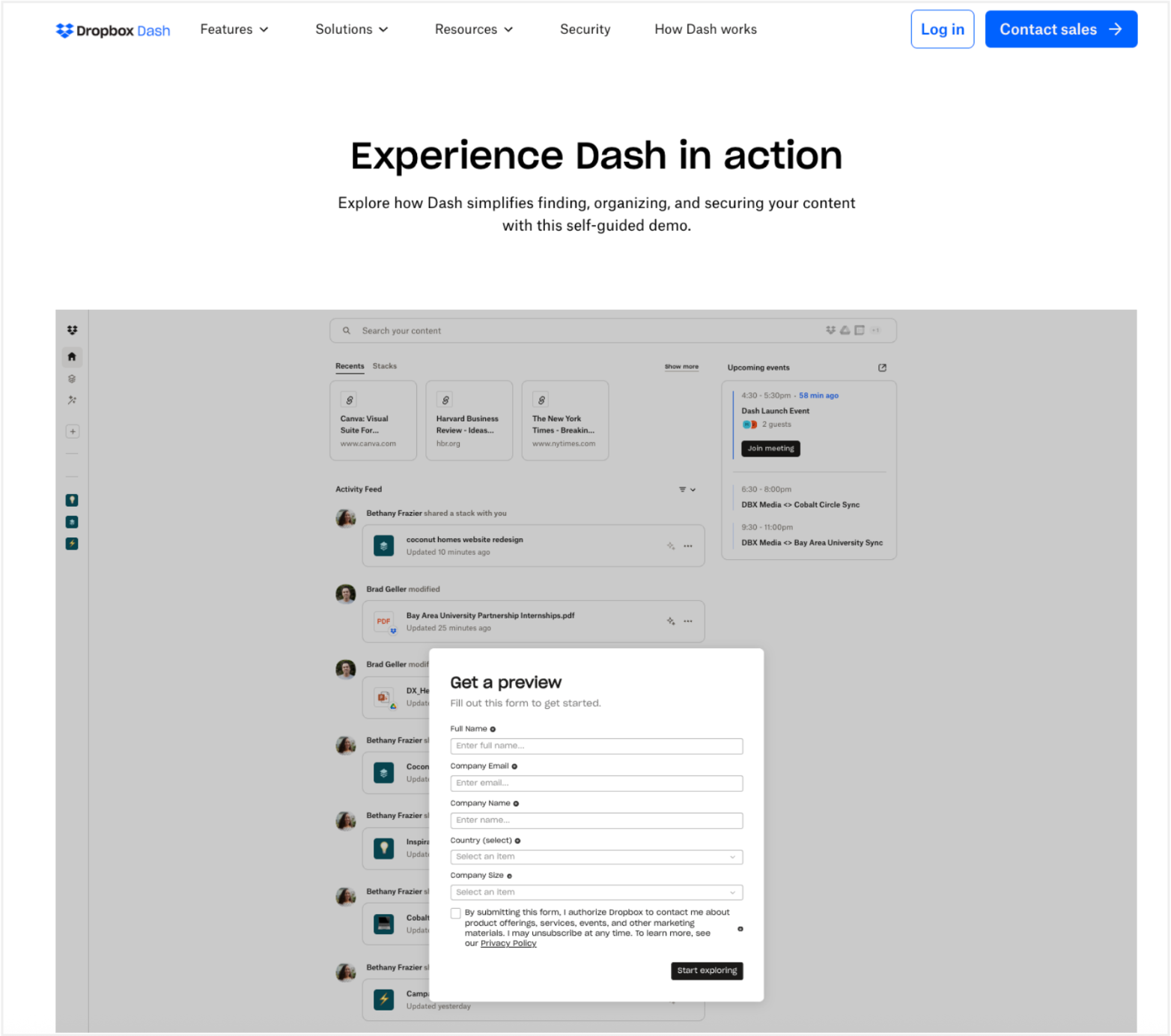Viewport: 1171px width, 1036px height.
Task: Open the Activity Feed filter dropdown
Action: tap(687, 490)
